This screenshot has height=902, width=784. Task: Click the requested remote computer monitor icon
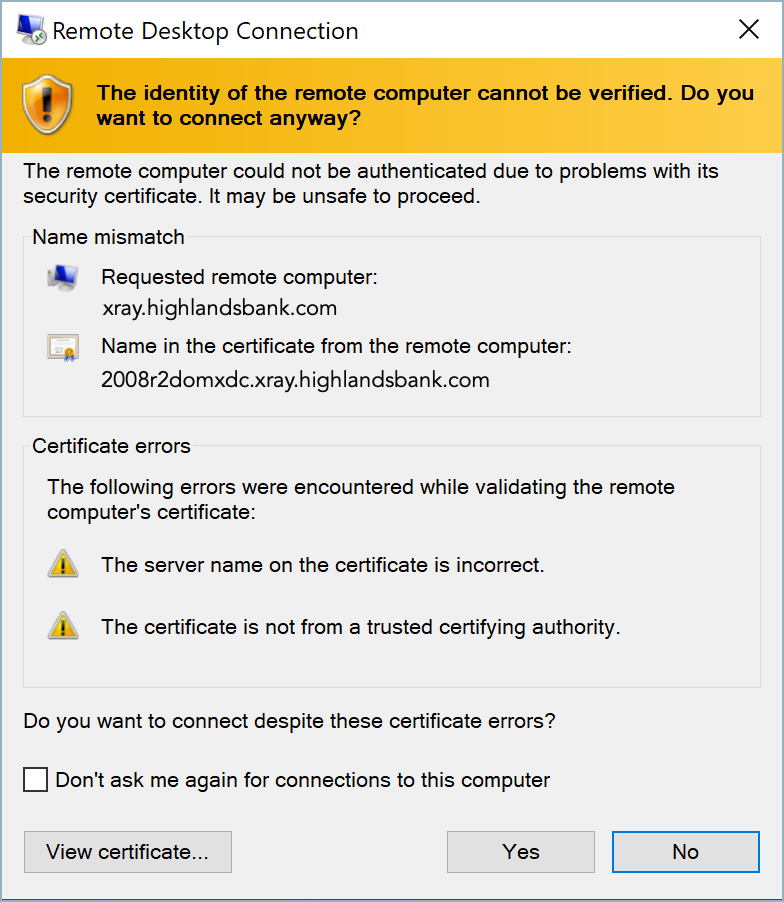62,277
